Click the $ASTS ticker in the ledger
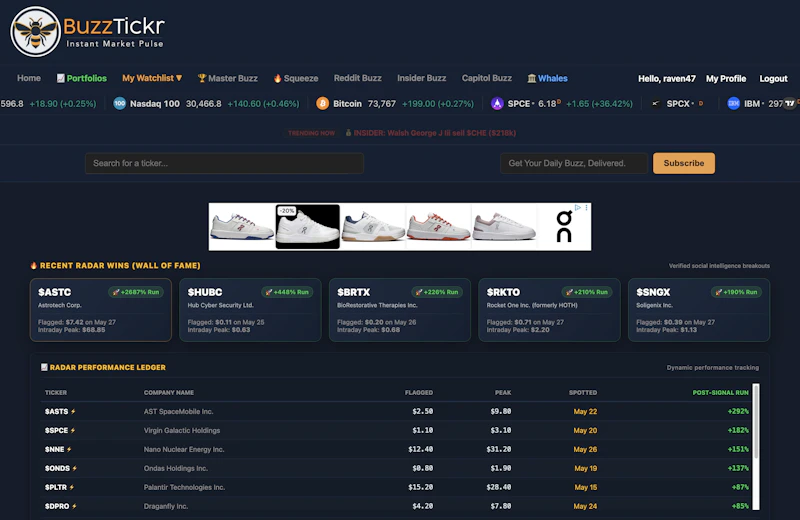Screen dimensions: 800x520 click(x=56, y=411)
